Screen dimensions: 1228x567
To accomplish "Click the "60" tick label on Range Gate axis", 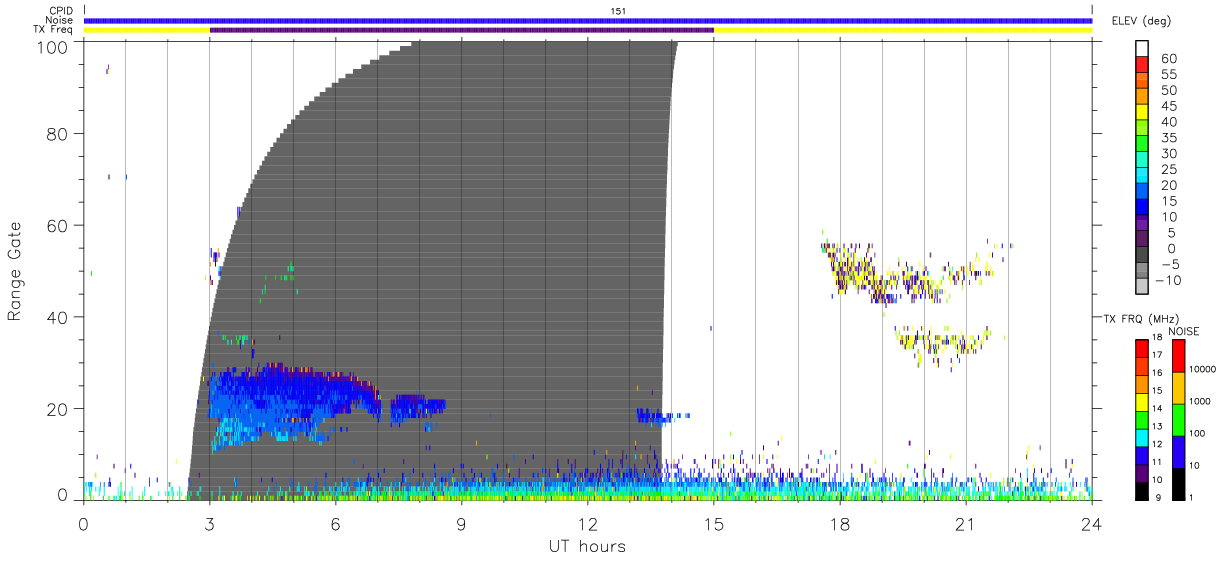I will (58, 225).
